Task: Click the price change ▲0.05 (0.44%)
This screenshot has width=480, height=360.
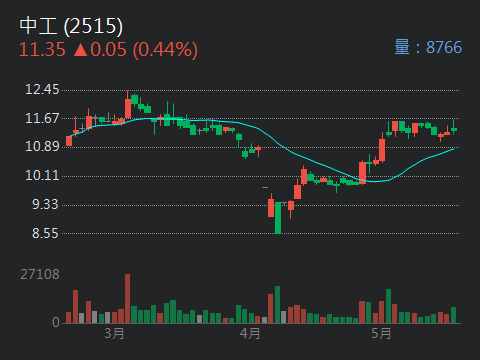Action: (136, 50)
